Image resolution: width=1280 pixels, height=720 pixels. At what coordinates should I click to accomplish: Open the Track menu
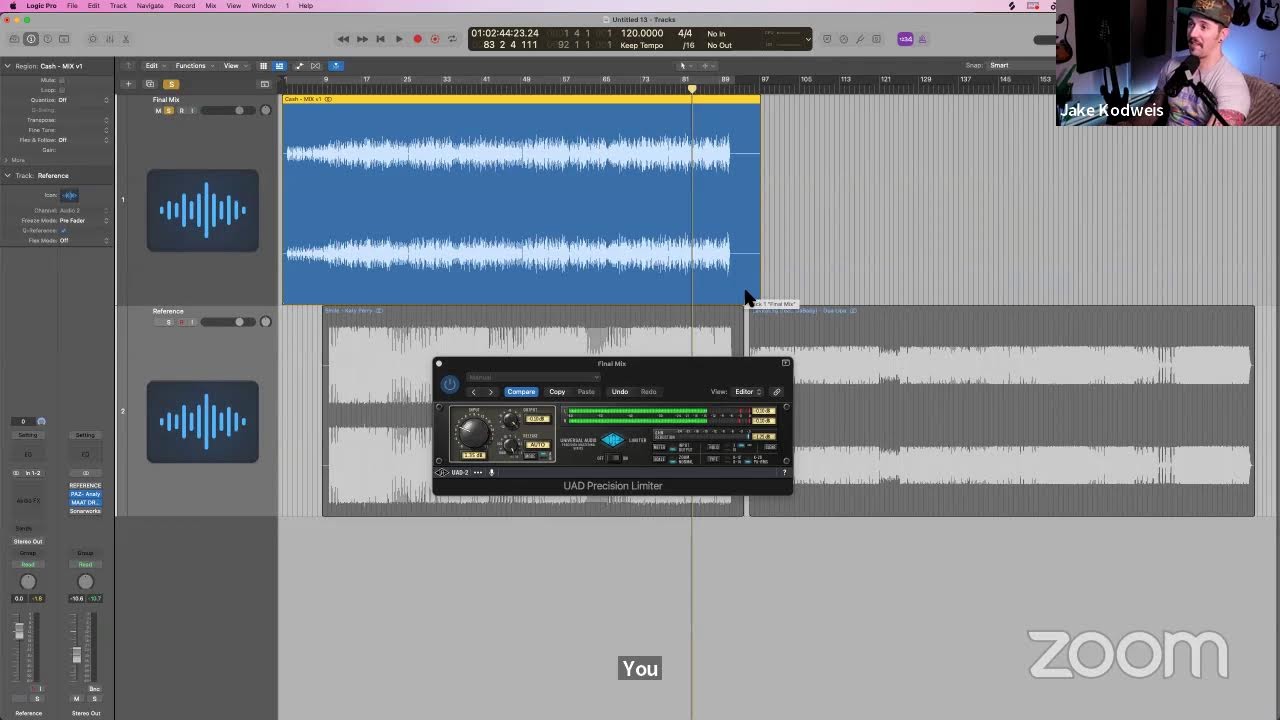118,5
